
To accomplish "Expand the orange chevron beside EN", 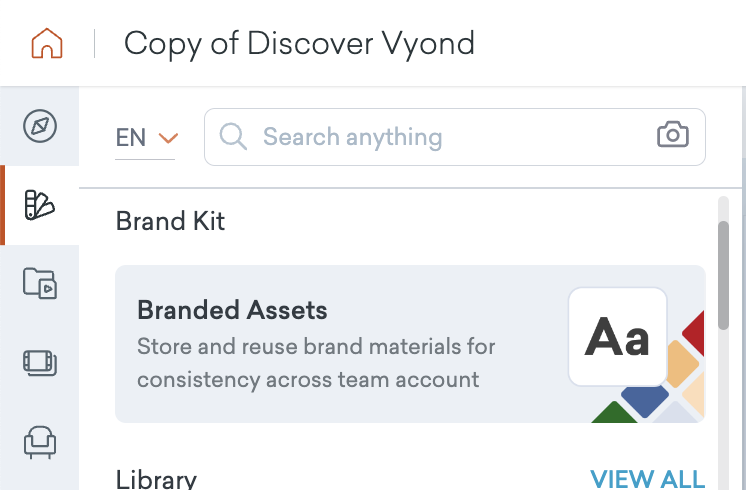I will click(x=168, y=138).
